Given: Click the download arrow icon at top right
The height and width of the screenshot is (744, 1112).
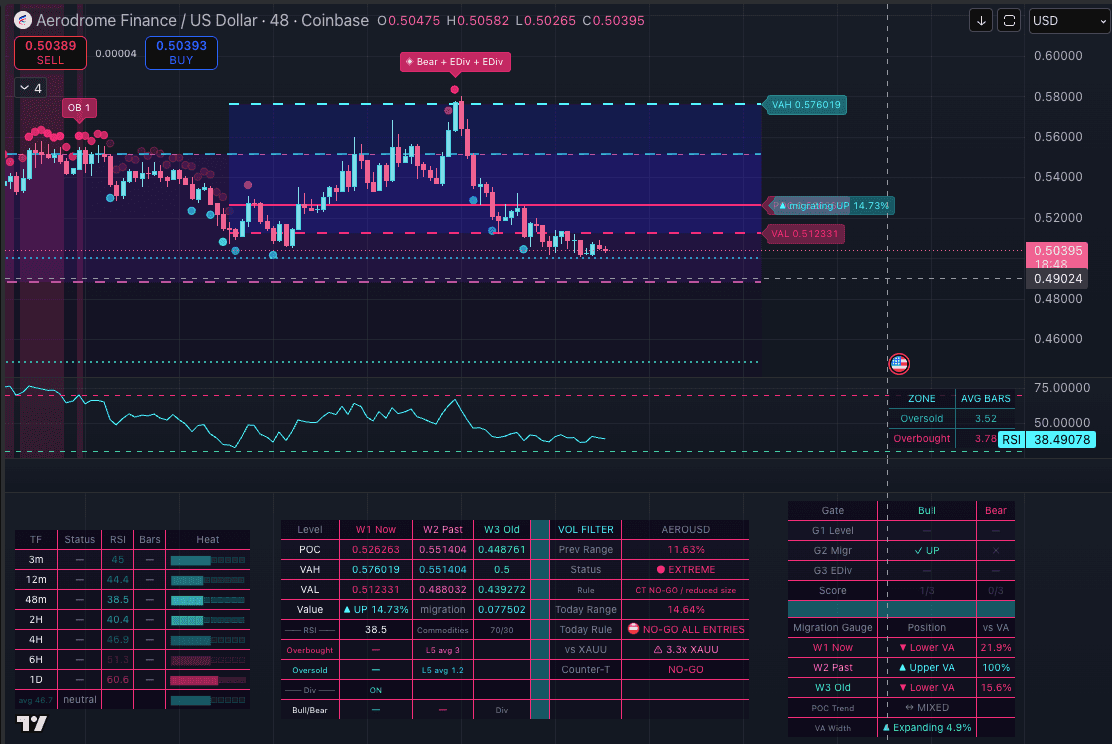Looking at the screenshot, I should pos(981,21).
